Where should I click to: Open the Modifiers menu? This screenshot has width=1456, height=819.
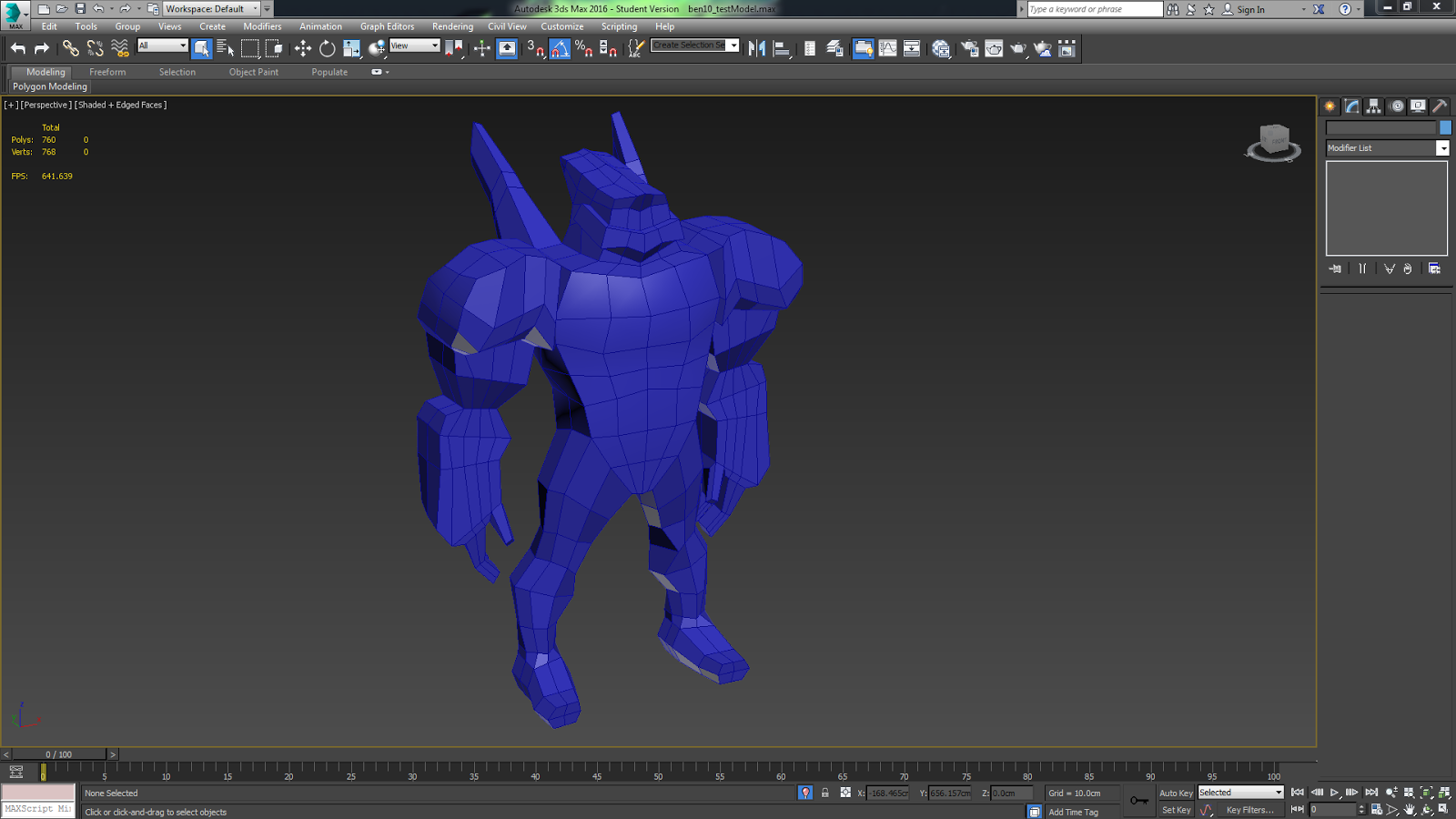tap(262, 26)
